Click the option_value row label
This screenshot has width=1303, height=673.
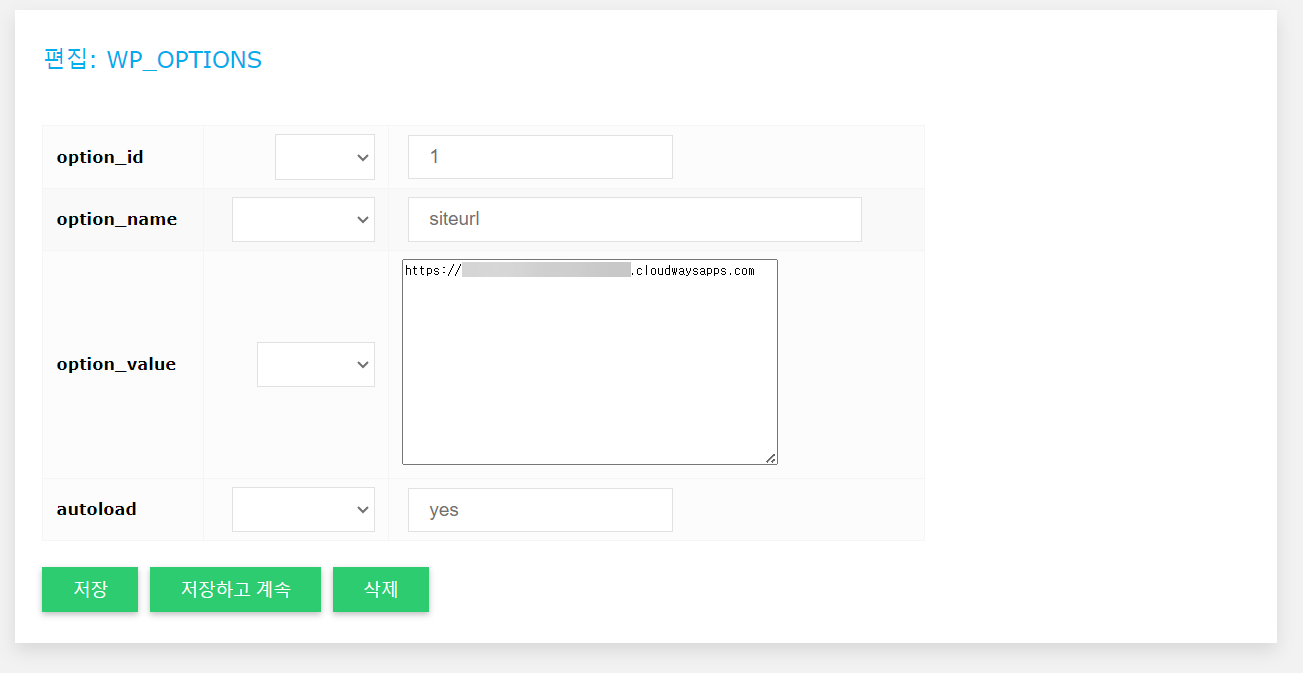click(116, 365)
